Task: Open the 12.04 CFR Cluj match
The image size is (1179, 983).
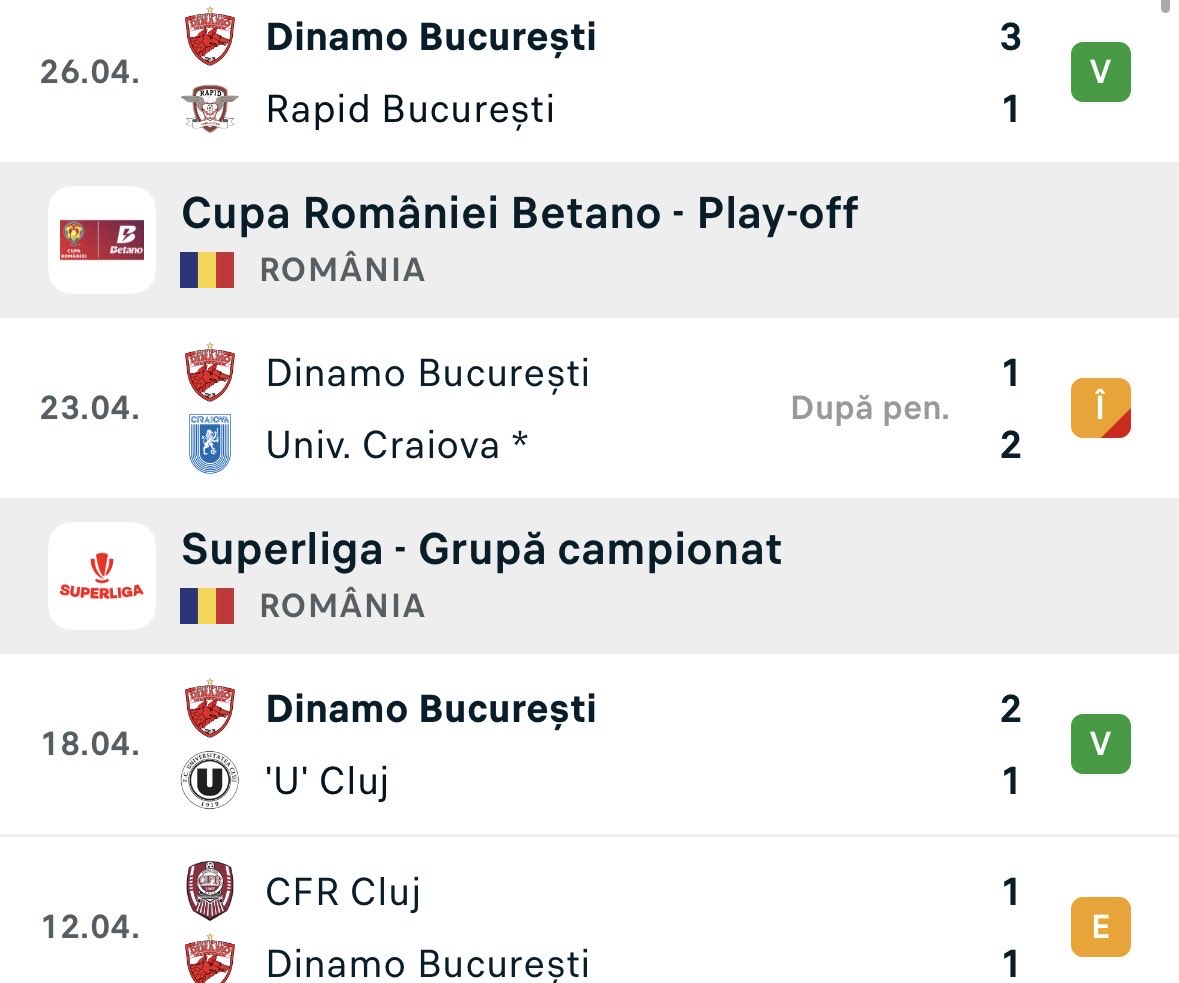Action: (590, 910)
